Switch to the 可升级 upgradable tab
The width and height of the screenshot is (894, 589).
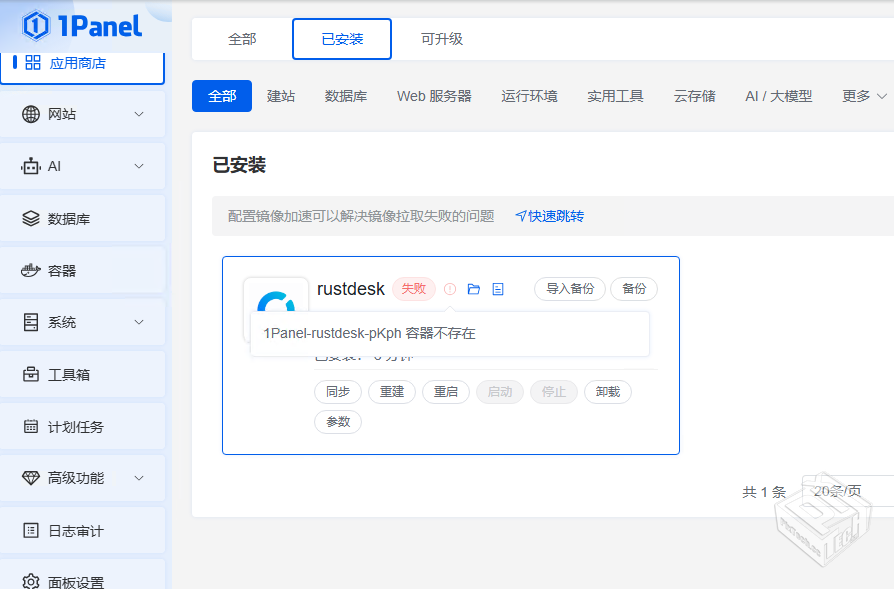tap(441, 39)
